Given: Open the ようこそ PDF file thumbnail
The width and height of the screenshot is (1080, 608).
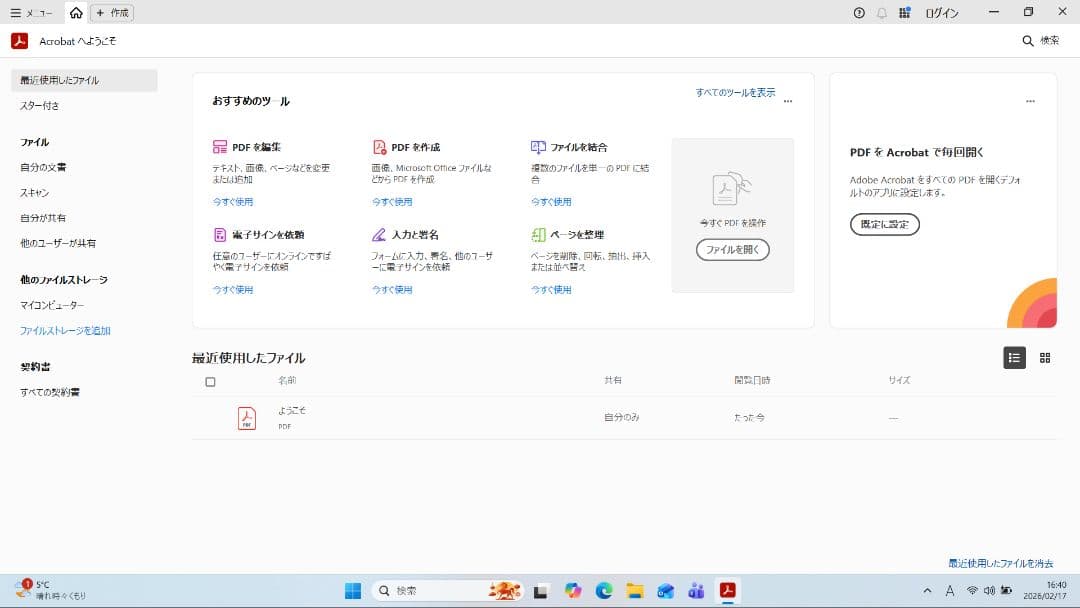Looking at the screenshot, I should tap(247, 418).
